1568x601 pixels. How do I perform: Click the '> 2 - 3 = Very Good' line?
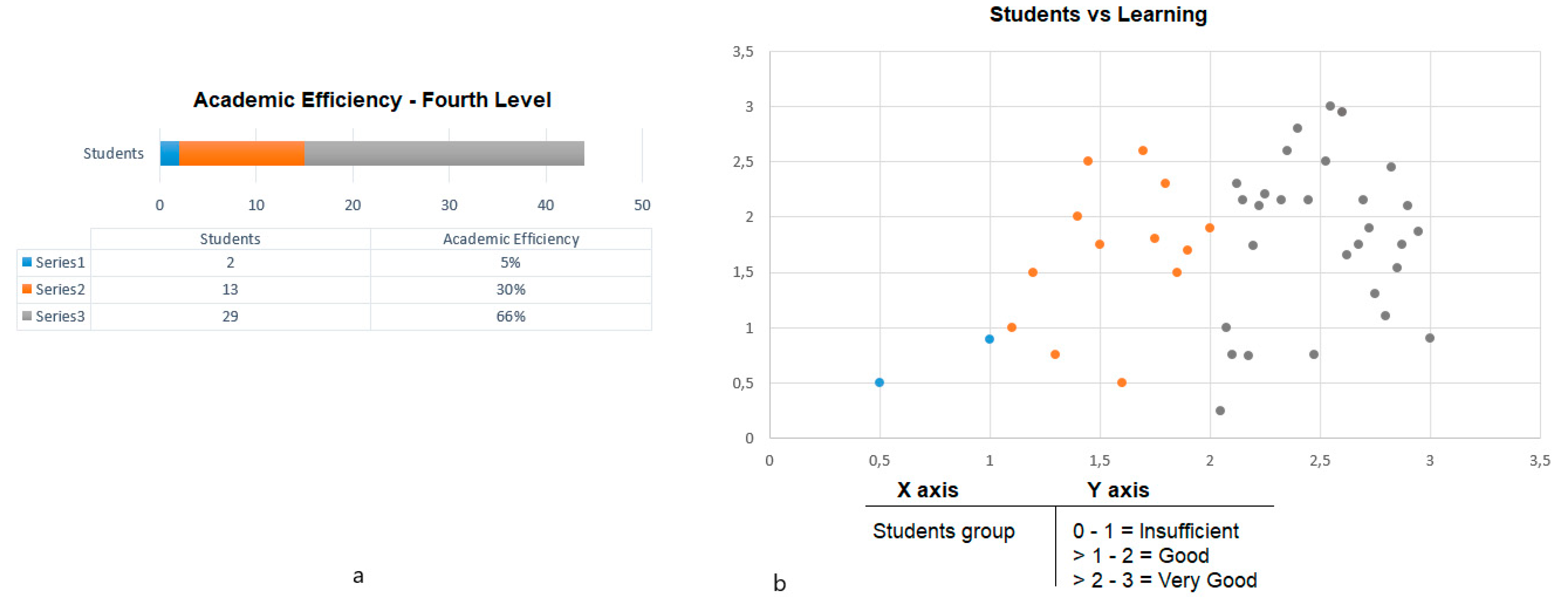click(1165, 580)
